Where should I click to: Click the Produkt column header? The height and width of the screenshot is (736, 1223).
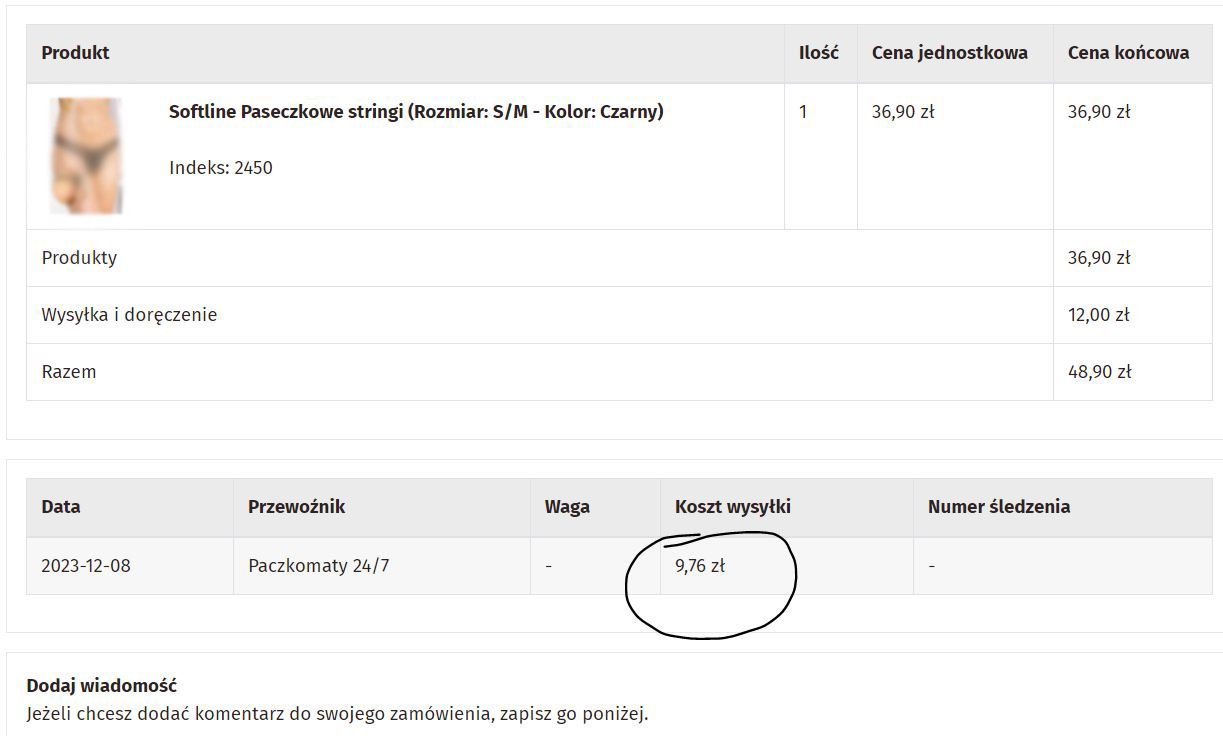(x=75, y=52)
